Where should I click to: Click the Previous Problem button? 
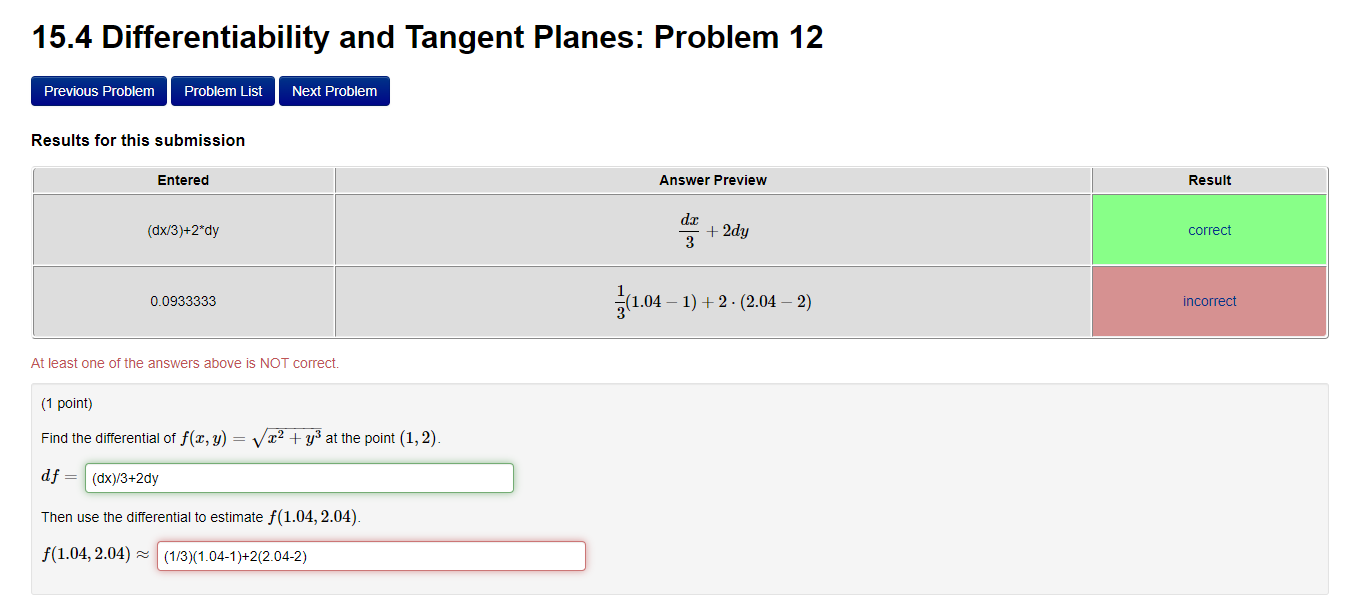pyautogui.click(x=98, y=91)
